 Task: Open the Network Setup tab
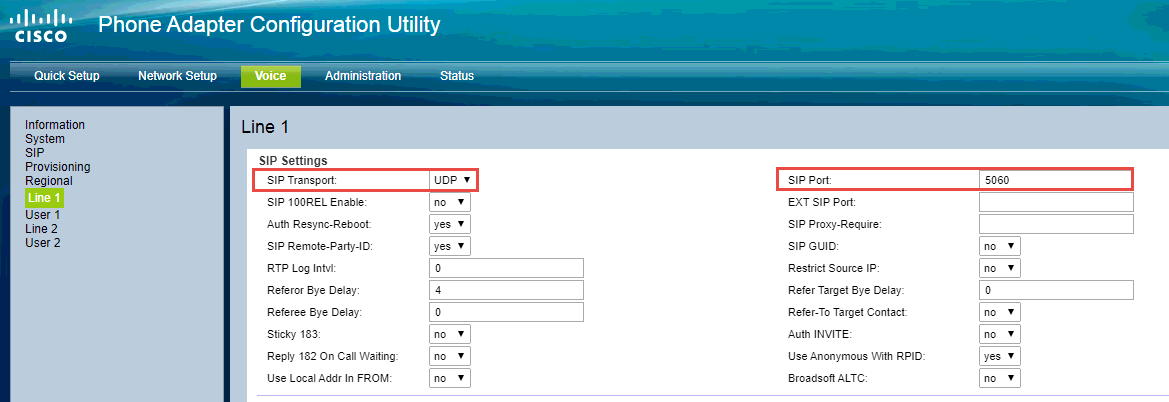tap(177, 76)
